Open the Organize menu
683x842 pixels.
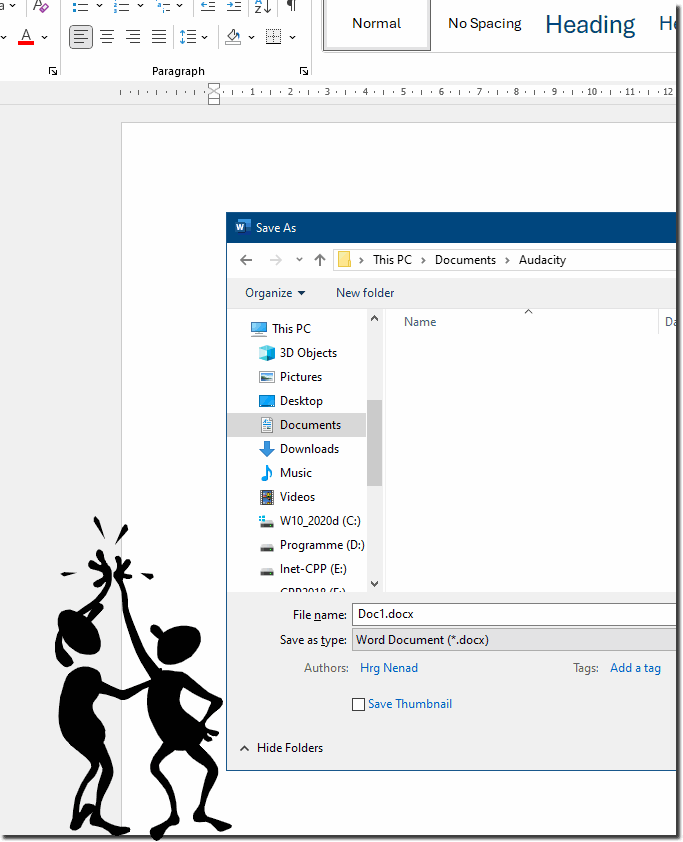(275, 293)
